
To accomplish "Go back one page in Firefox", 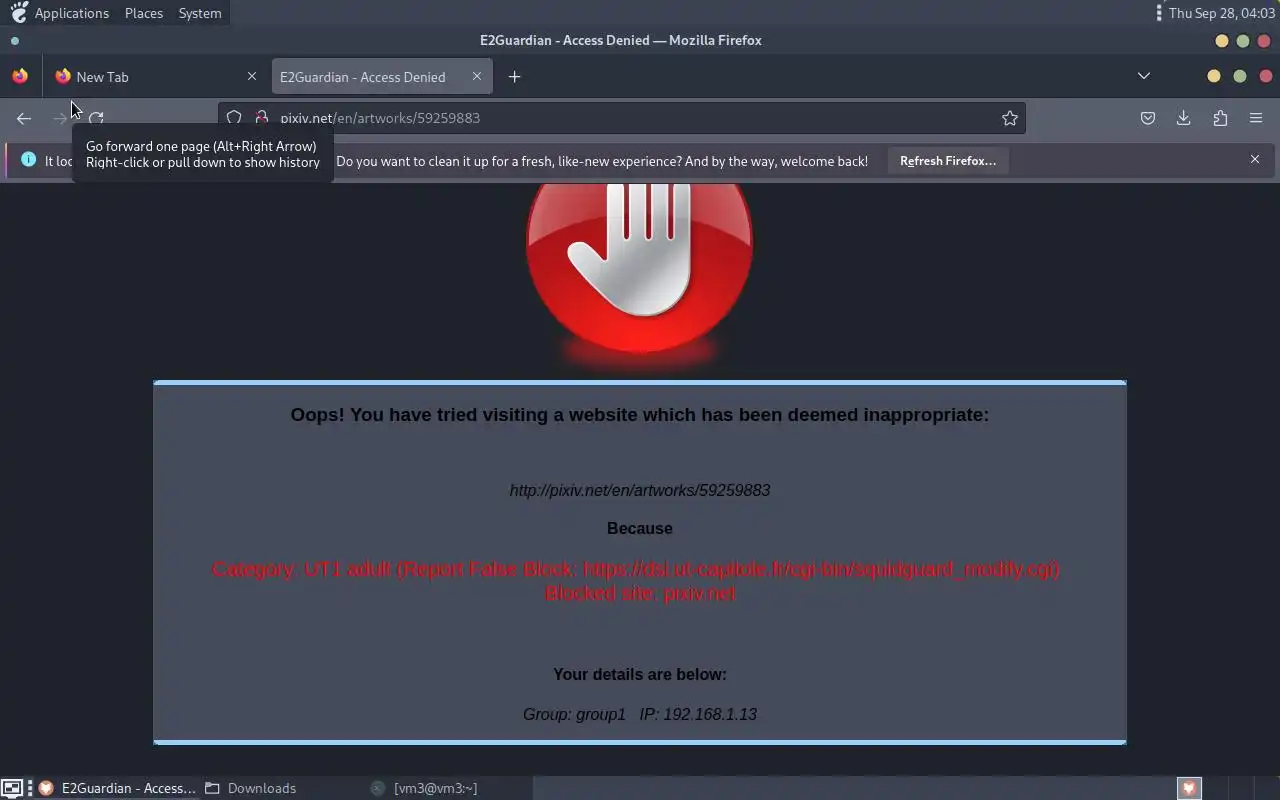I will coord(24,118).
